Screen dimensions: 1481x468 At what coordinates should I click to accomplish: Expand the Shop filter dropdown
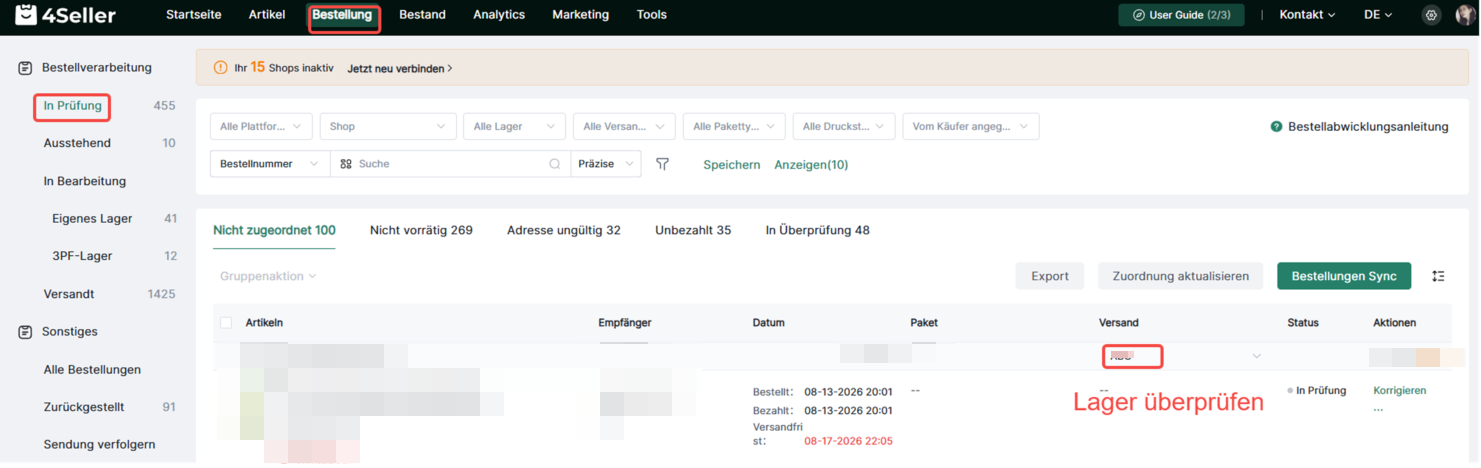[388, 127]
